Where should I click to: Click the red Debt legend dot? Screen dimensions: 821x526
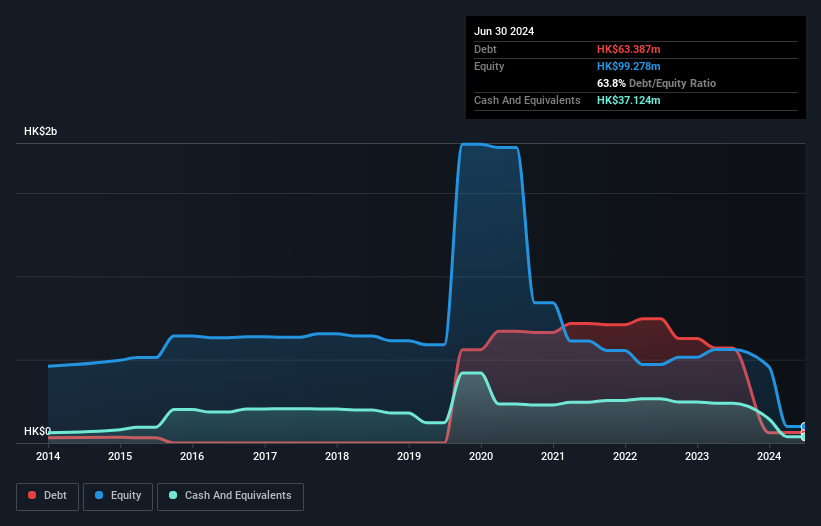(32, 495)
